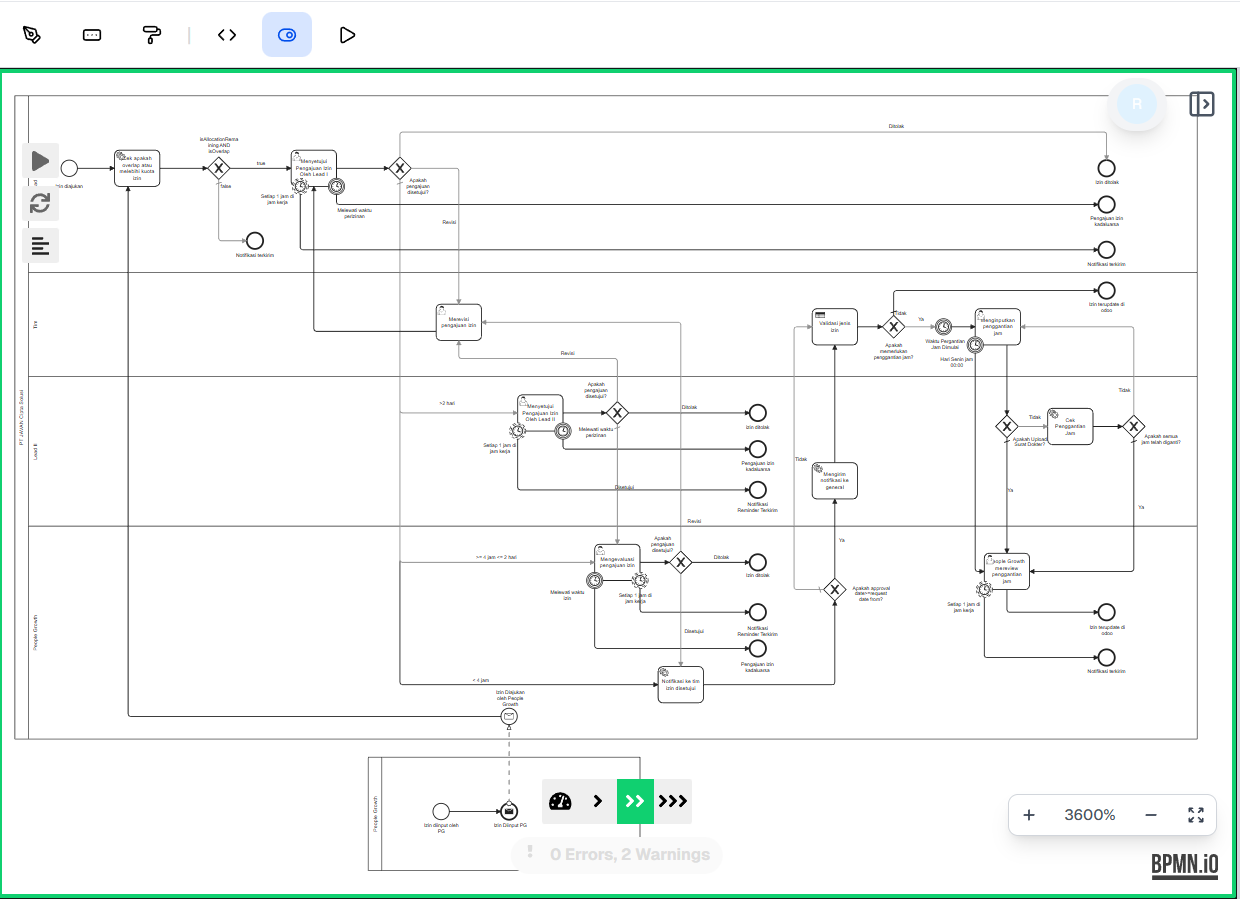Open the simulation log icon
This screenshot has width=1240, height=900.
coord(40,245)
